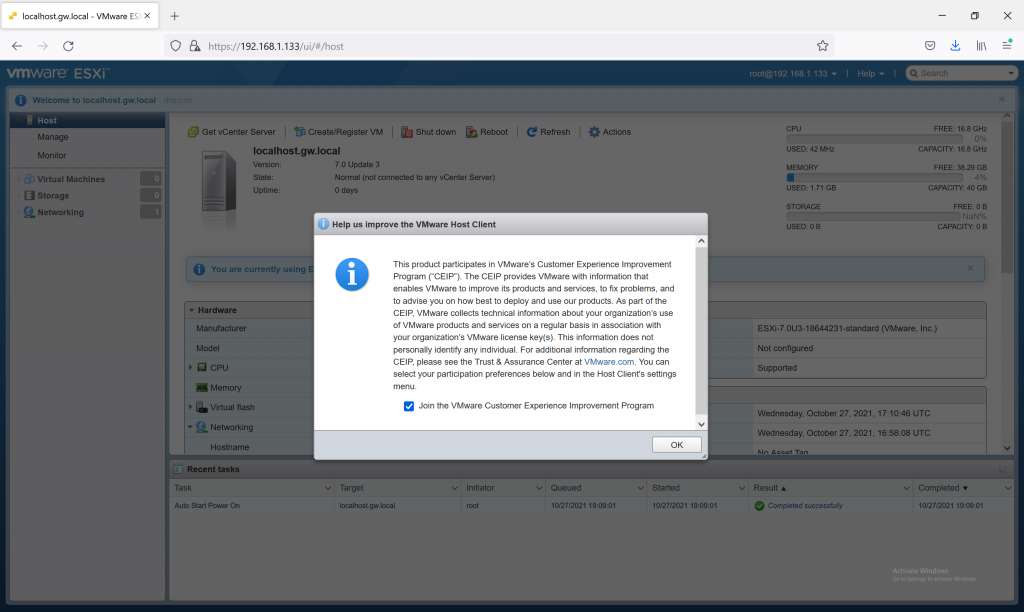Click OK in the CEIP dialog
1024x612 pixels.
tap(677, 445)
